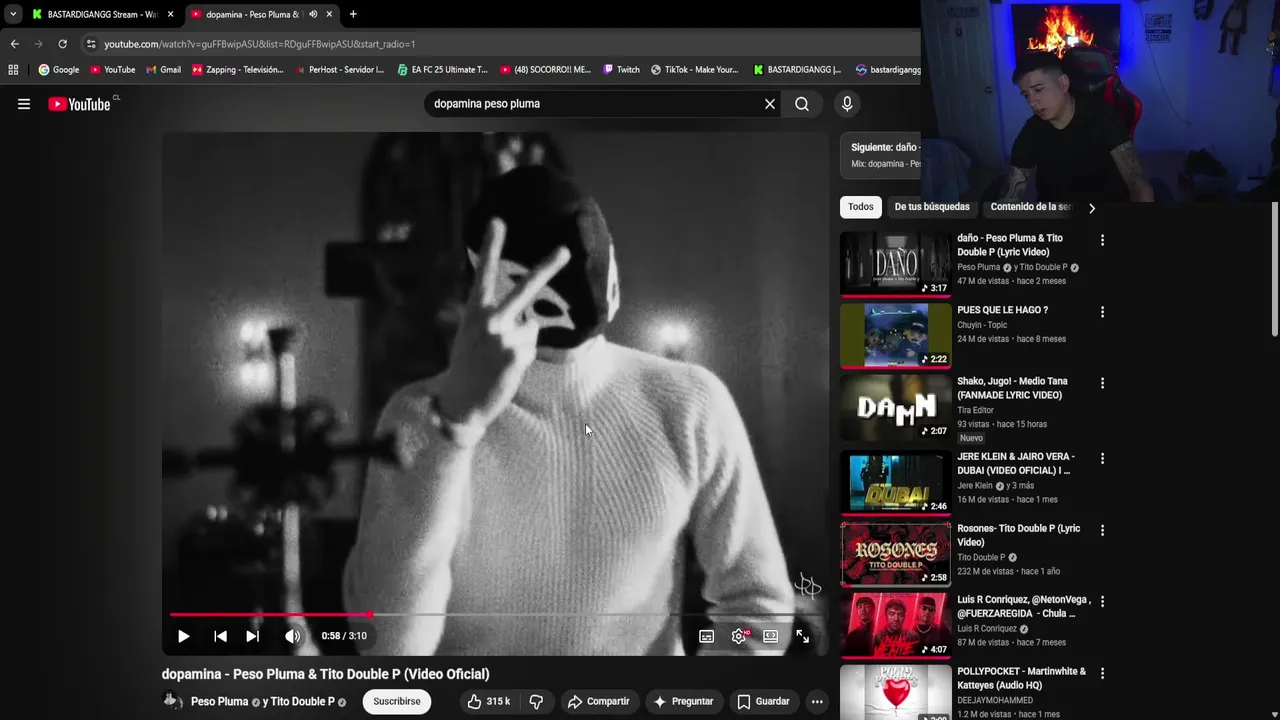
Task: Open the apps grid in bookmarks bar
Action: click(x=13, y=70)
